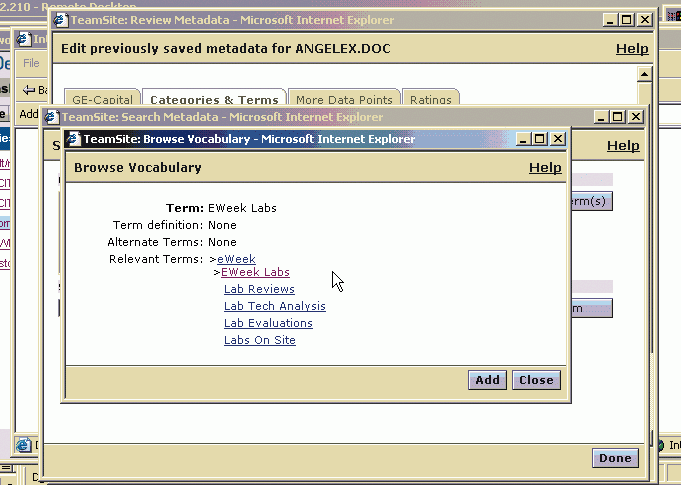
Task: Close Search Metadata window with X
Action: (636, 117)
